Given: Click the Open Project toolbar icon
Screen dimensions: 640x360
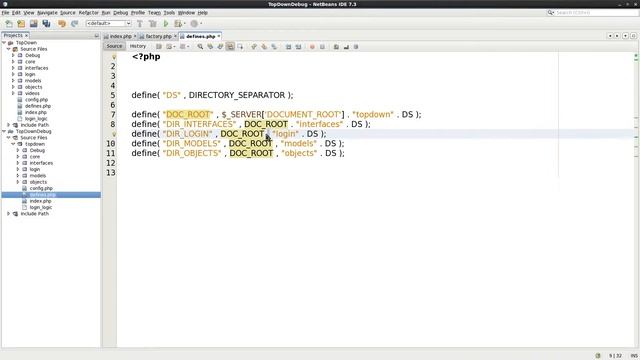Looking at the screenshot, I should 33,24.
